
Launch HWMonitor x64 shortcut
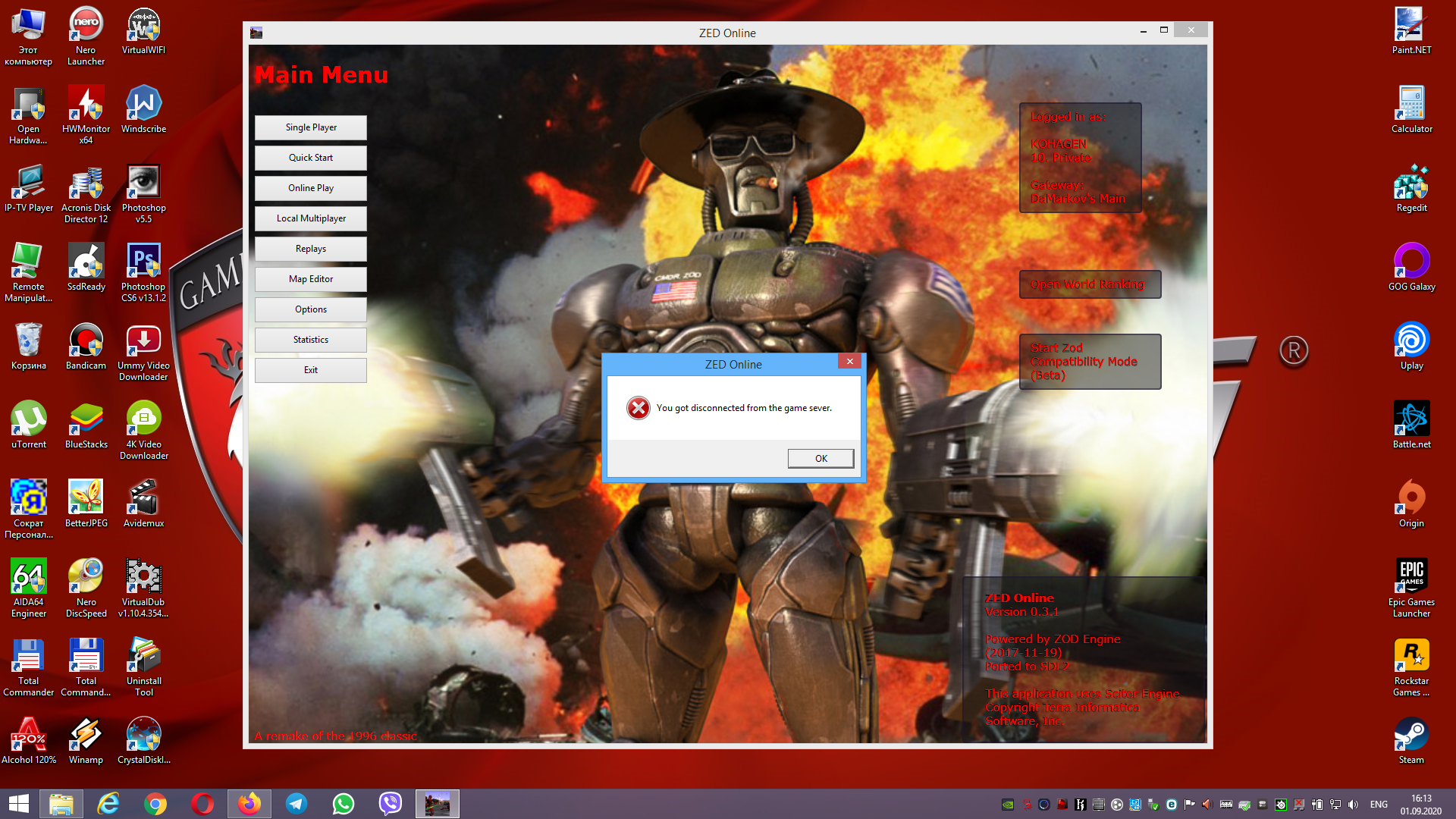[x=86, y=115]
